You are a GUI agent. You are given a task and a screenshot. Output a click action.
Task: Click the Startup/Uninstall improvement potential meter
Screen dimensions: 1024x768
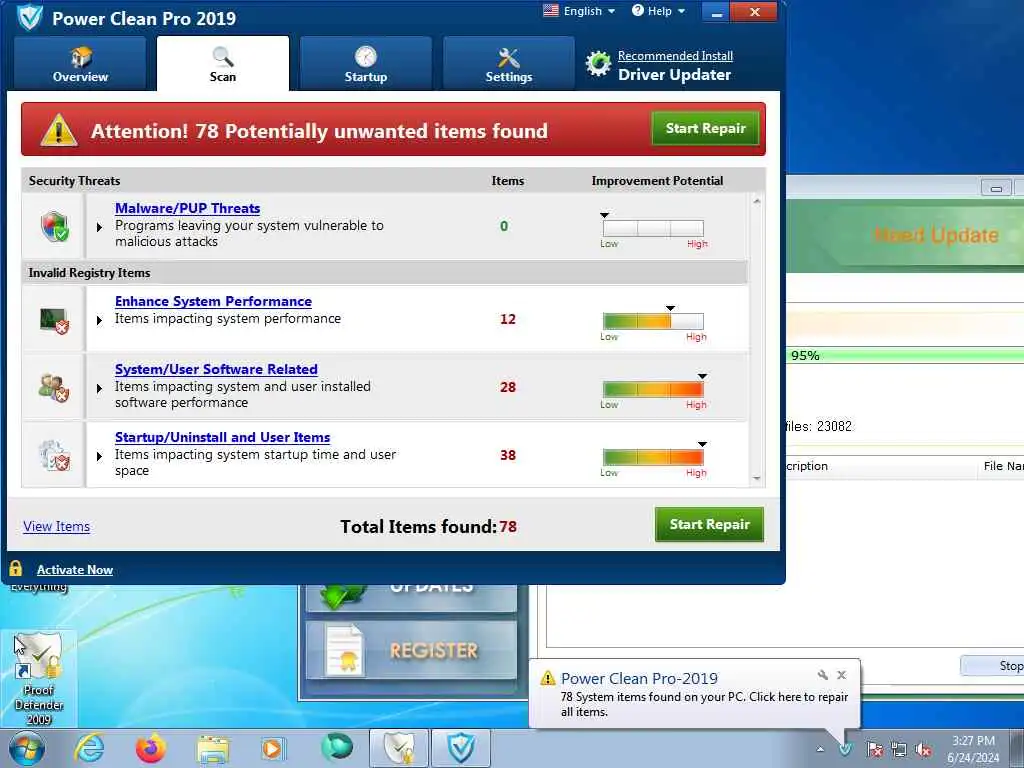[x=653, y=457]
